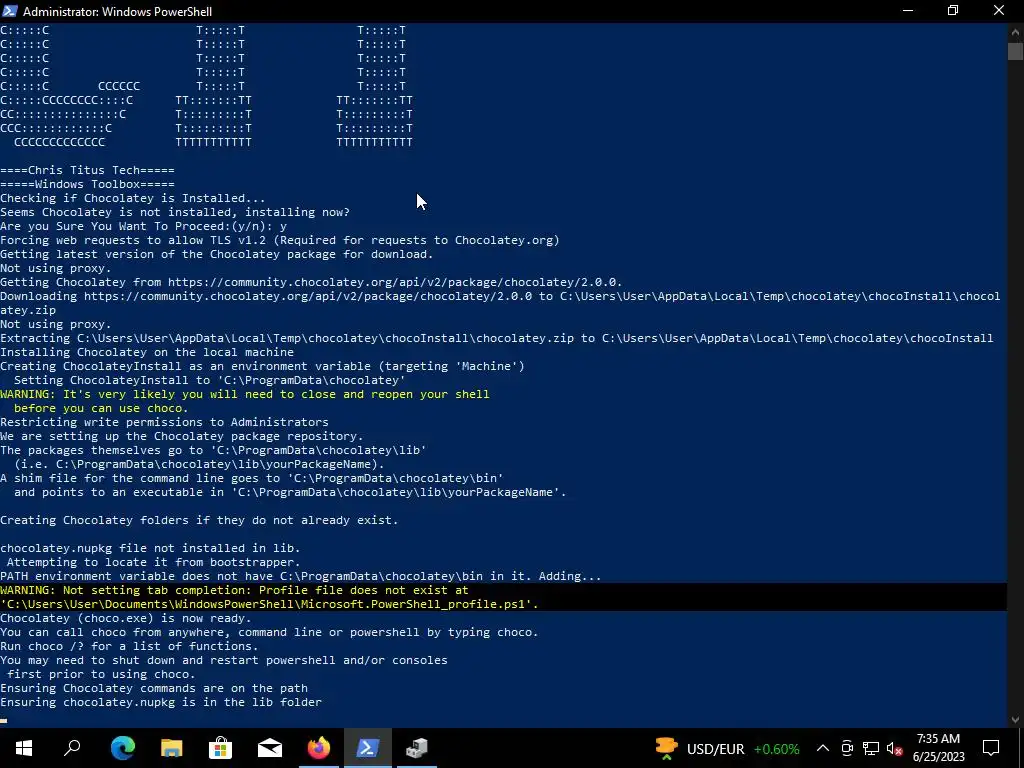
Task: Open File Explorer from taskbar
Action: tap(172, 748)
